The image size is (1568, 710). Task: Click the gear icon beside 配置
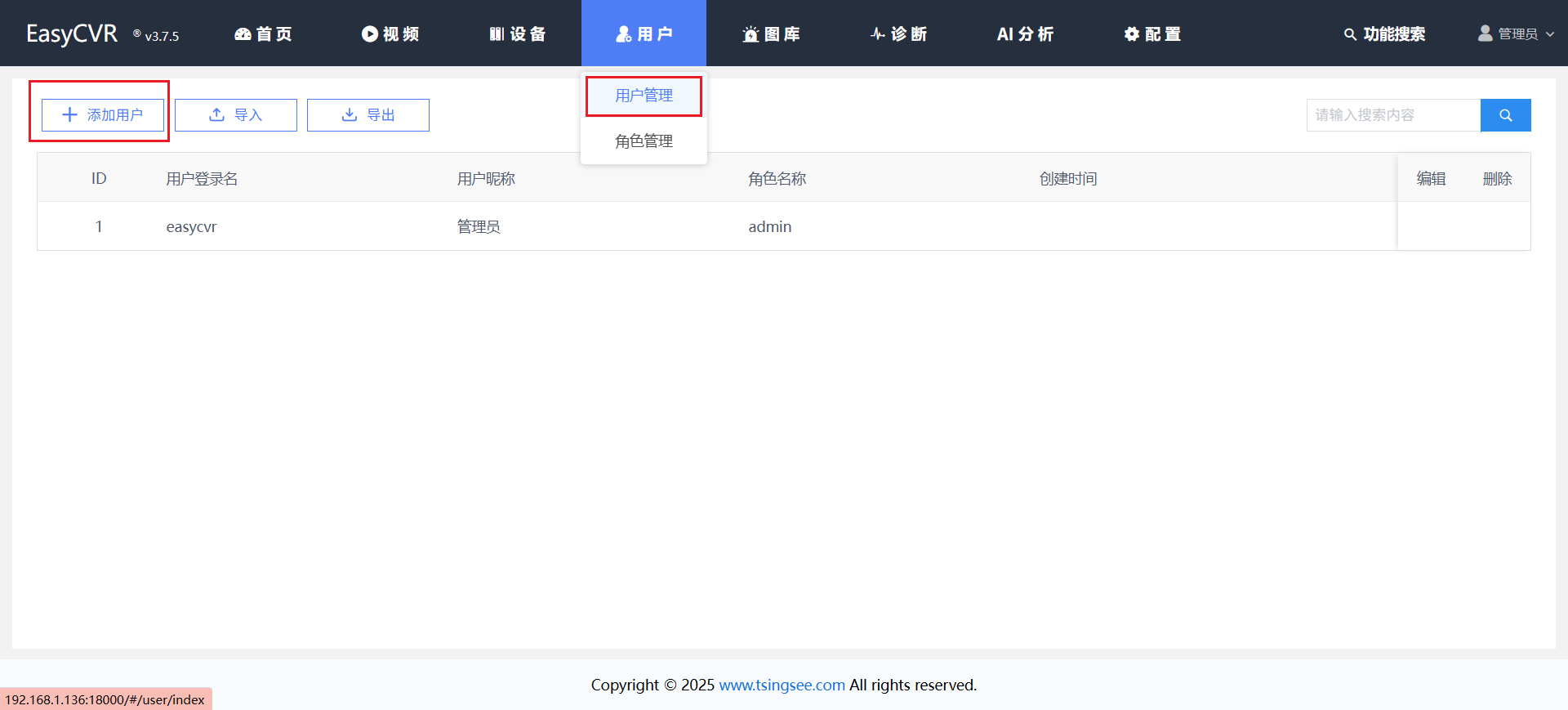click(1131, 33)
